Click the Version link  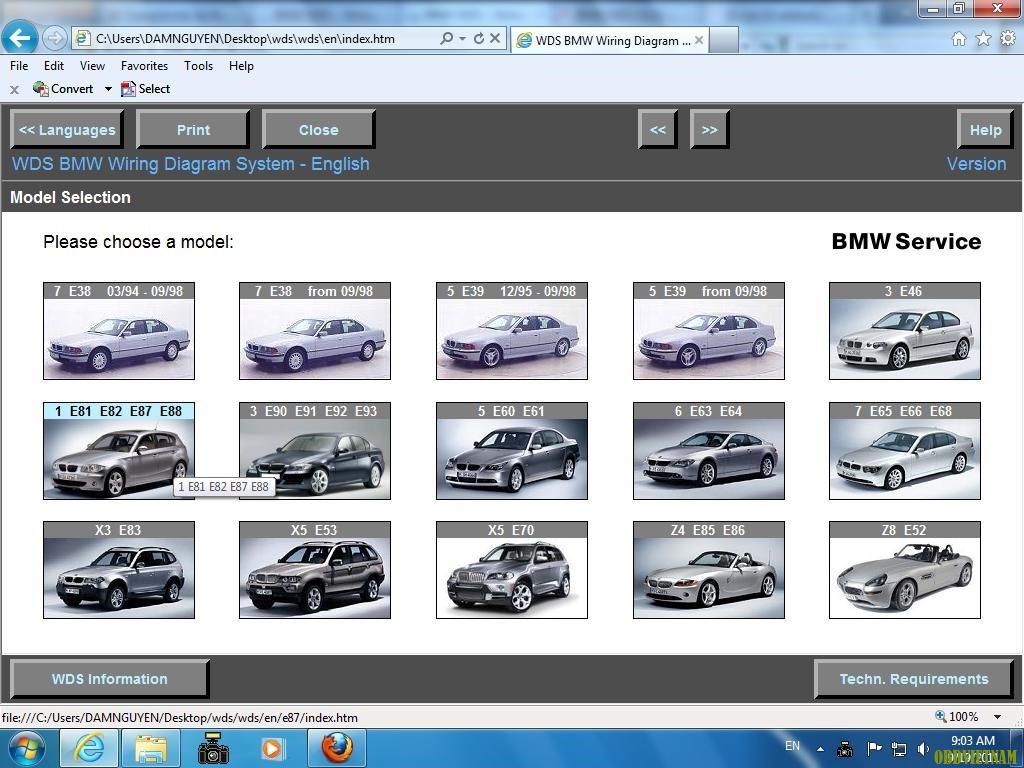[976, 164]
